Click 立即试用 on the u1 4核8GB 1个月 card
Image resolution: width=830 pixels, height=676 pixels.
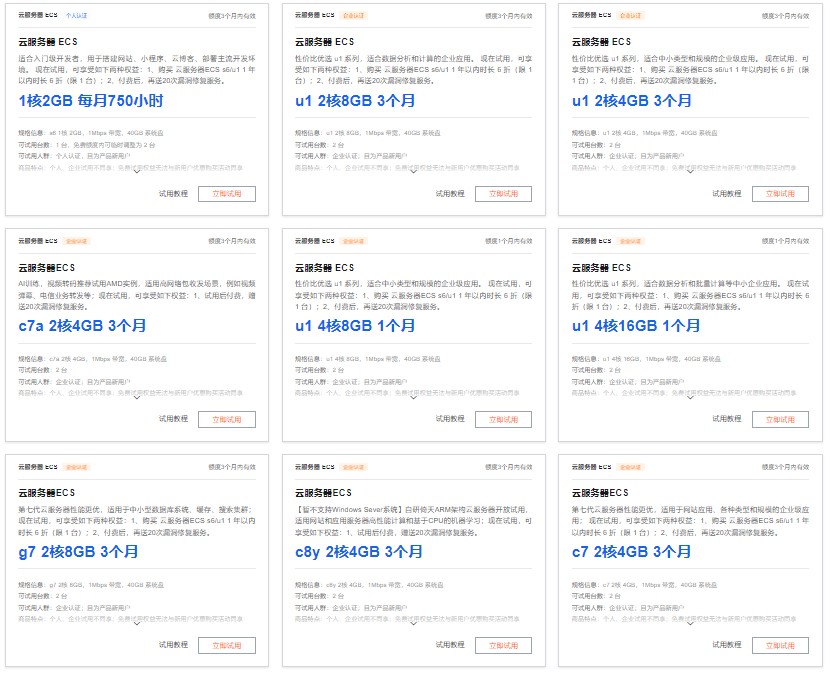coord(503,419)
